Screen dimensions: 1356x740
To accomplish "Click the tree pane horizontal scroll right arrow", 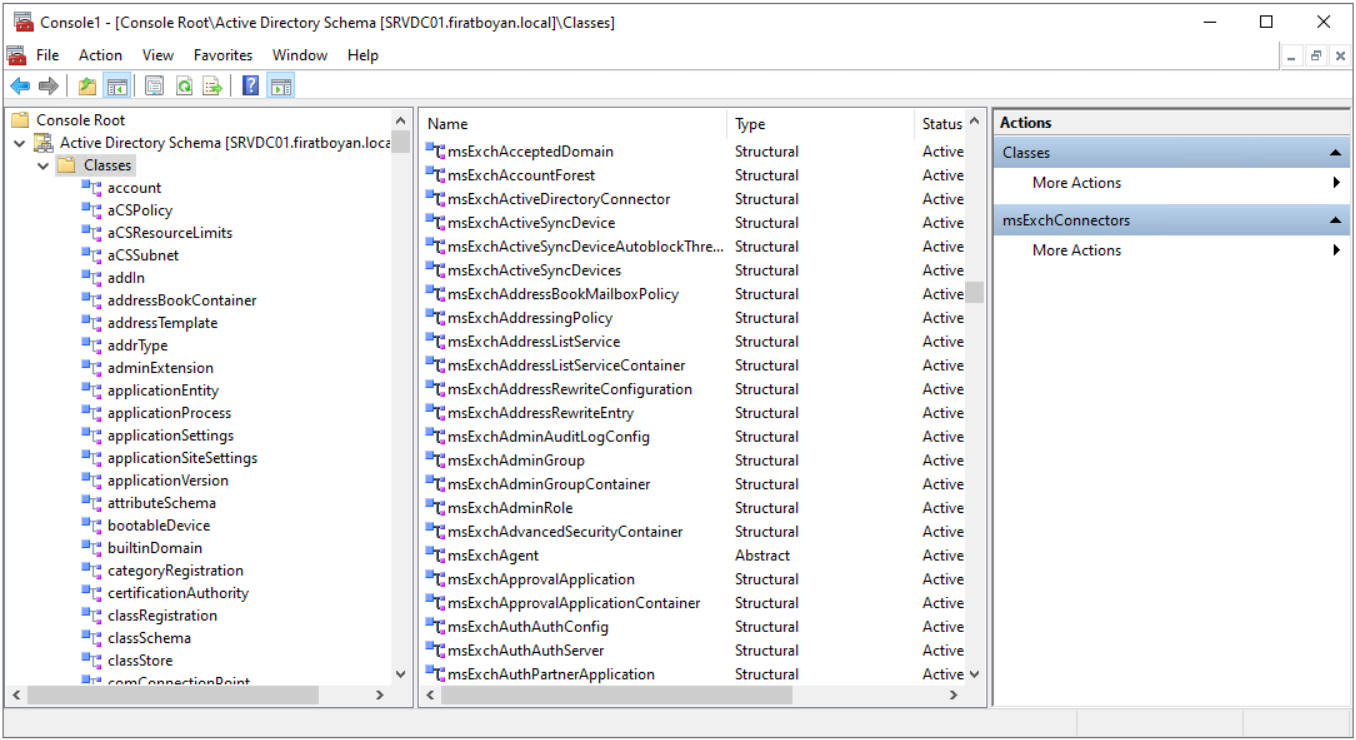I will 379,694.
